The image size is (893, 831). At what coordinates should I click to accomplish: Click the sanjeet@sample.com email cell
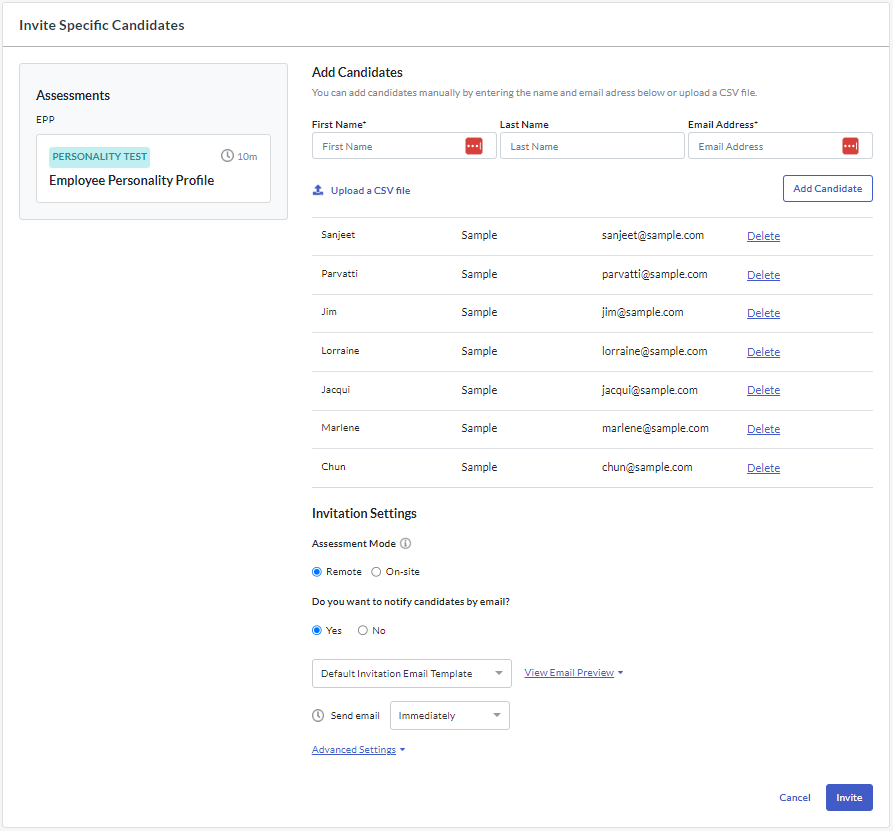[x=653, y=235]
